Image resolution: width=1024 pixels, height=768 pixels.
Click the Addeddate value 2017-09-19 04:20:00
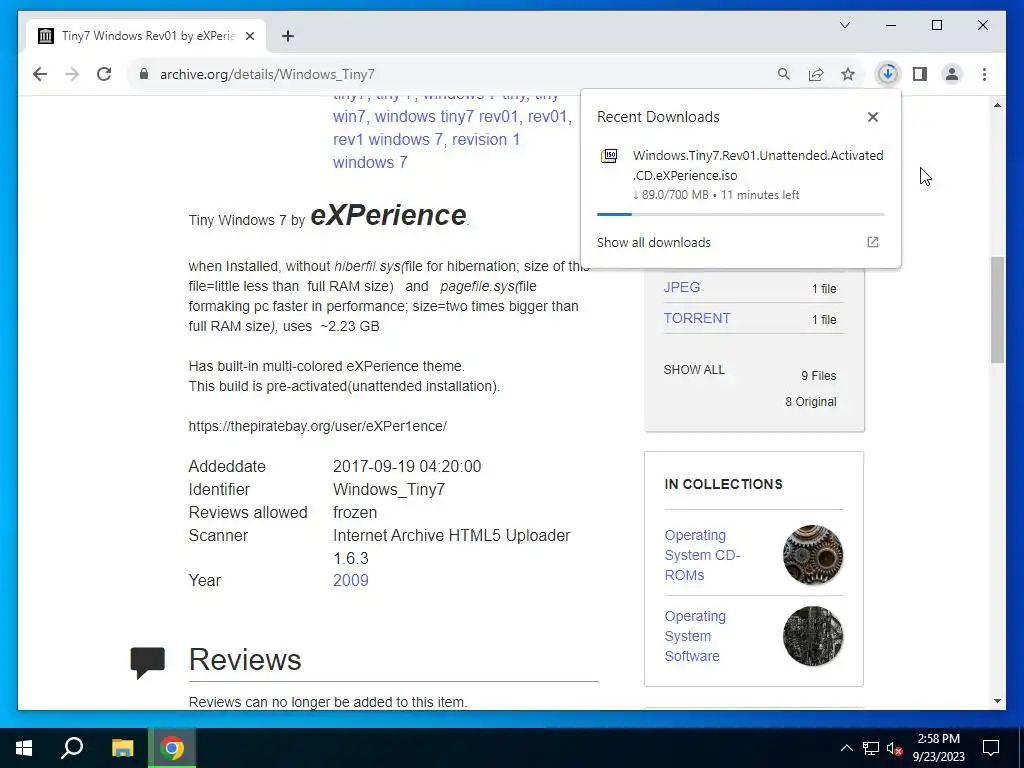(407, 466)
